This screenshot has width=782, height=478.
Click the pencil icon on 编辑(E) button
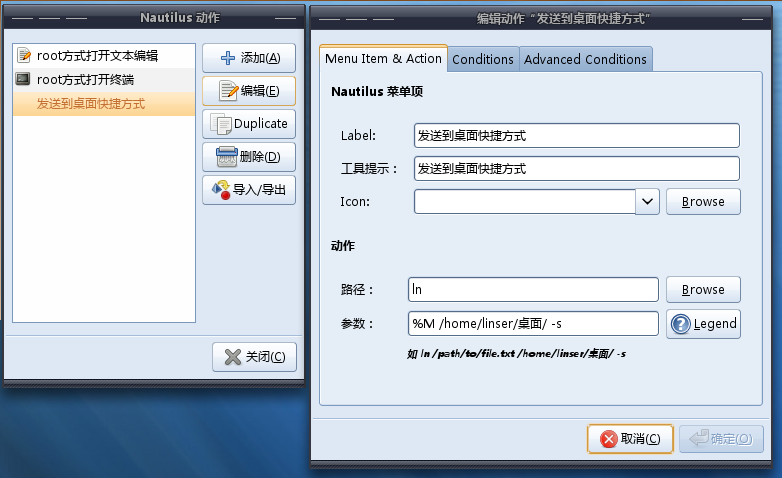229,91
